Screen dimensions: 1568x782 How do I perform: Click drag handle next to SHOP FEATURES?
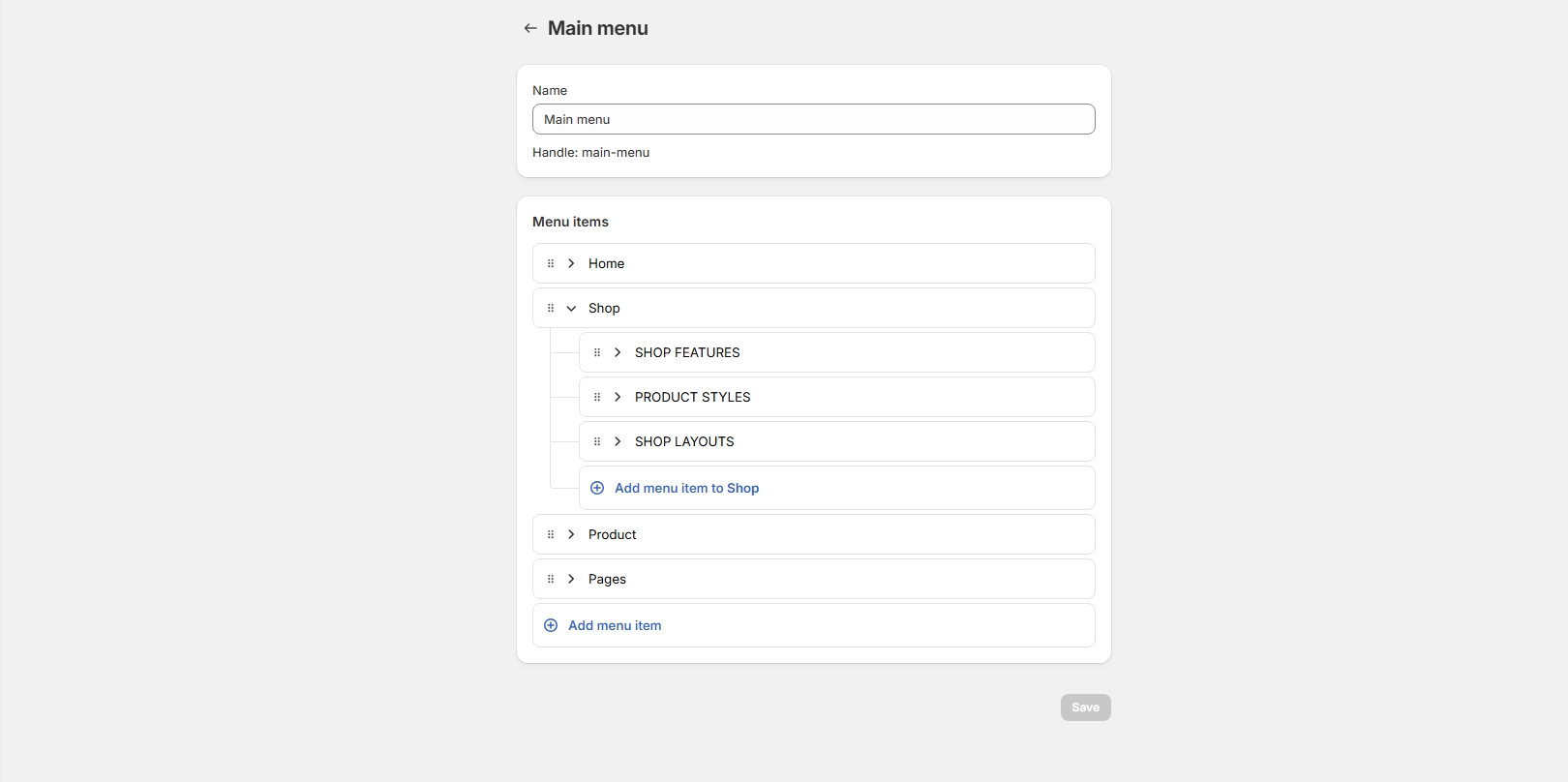coord(597,352)
